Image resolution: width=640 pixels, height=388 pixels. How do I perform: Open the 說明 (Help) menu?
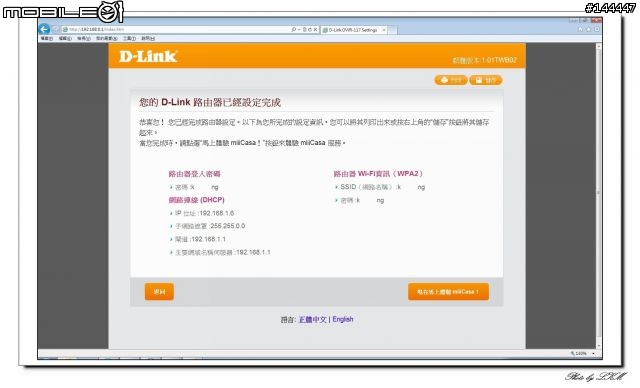pyautogui.click(x=148, y=38)
